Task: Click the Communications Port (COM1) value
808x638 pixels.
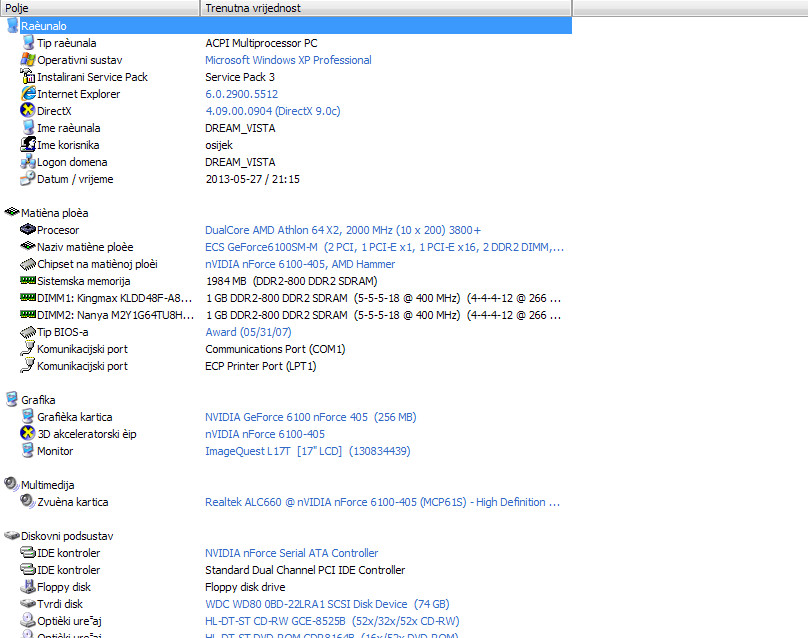Action: 275,349
